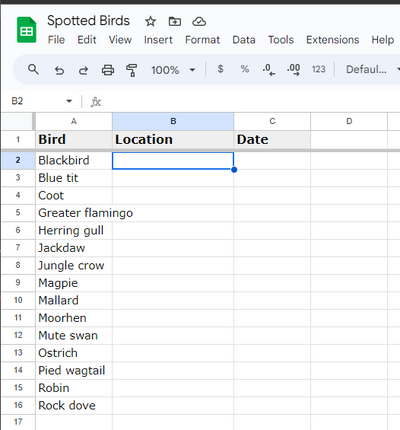The height and width of the screenshot is (430, 400).
Task: Open more number formats 123 button
Action: 318,69
